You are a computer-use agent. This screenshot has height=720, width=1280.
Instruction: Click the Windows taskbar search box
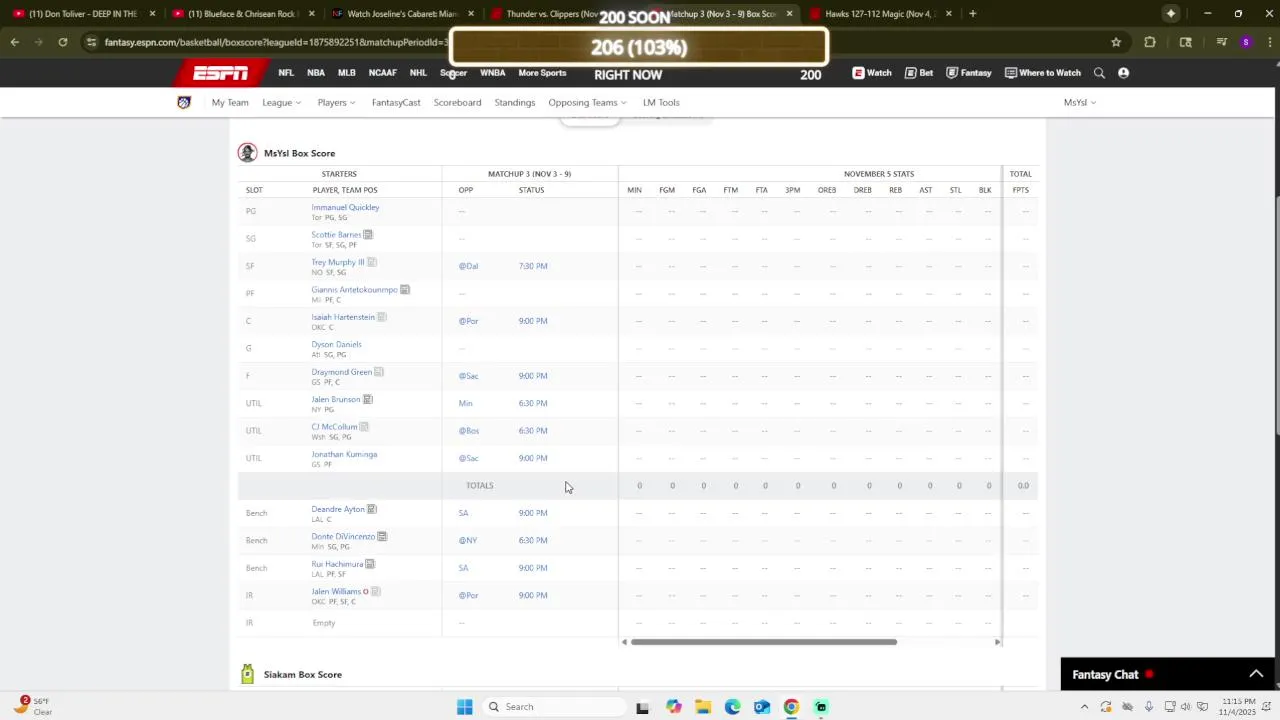[554, 707]
